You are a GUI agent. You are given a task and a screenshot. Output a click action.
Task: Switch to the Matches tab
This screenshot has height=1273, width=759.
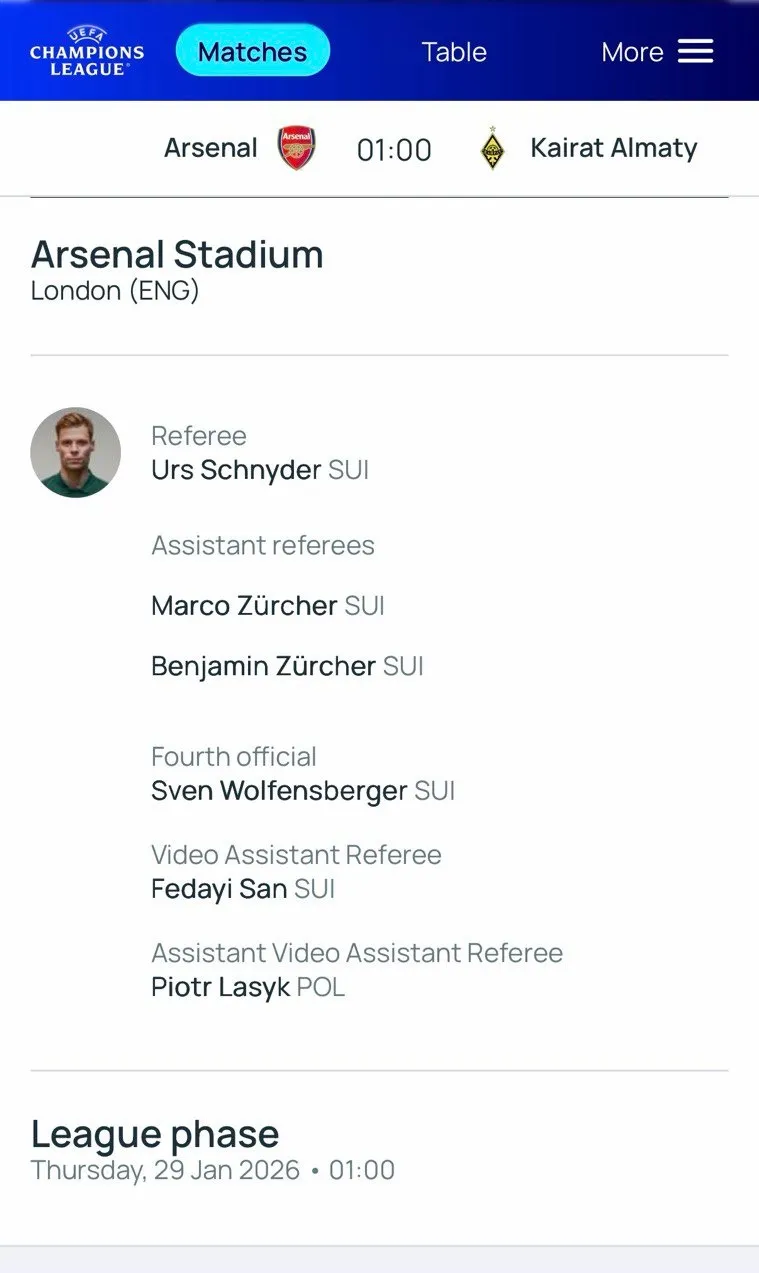click(x=252, y=52)
